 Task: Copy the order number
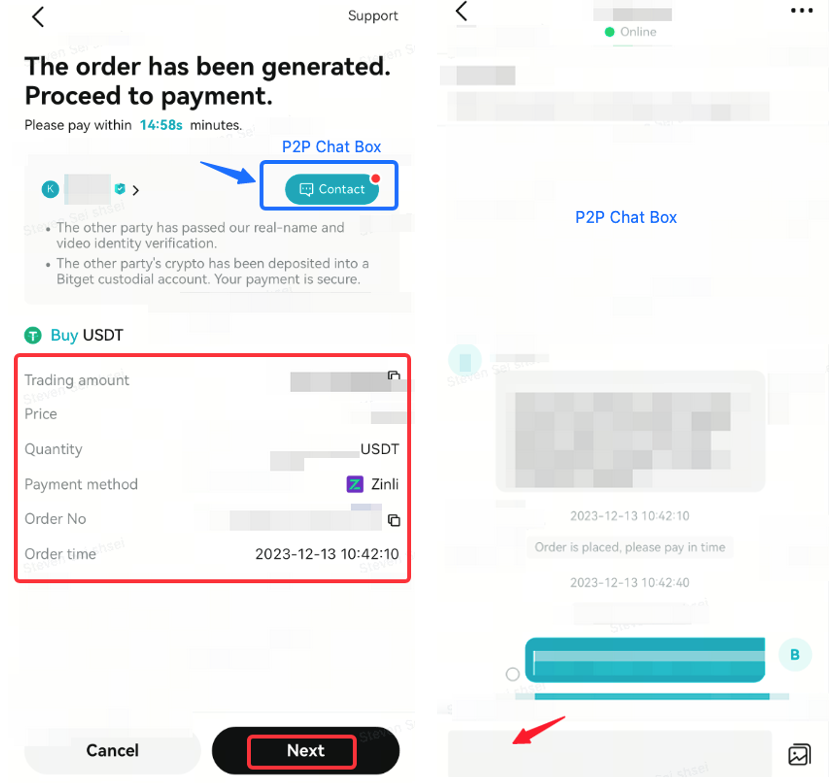pos(394,520)
